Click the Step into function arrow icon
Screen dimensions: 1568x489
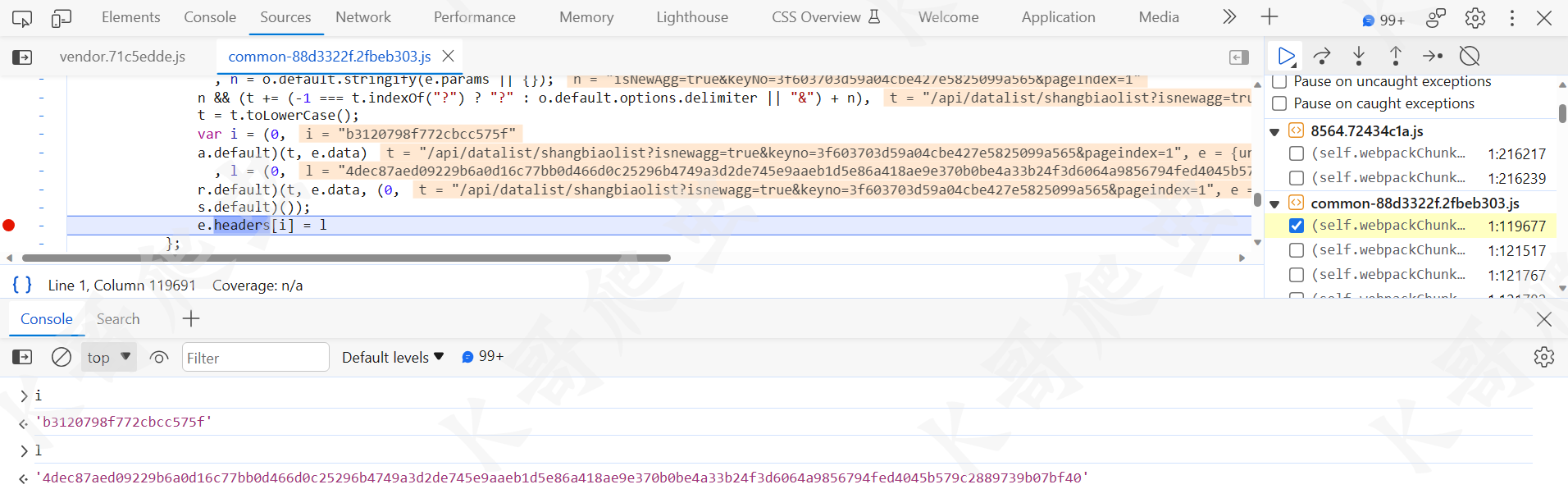(1359, 56)
